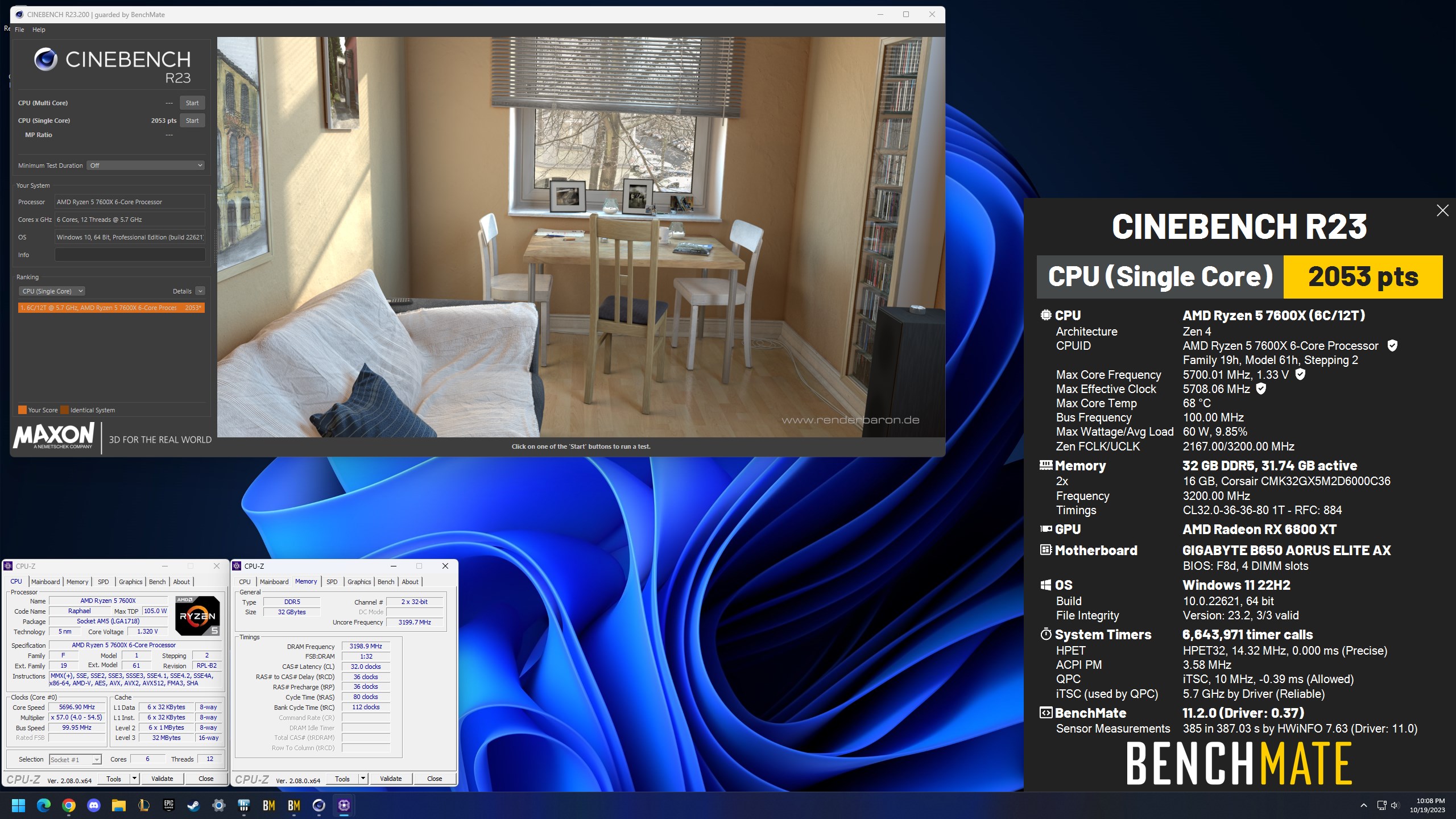This screenshot has width=1456, height=819.
Task: Switch to Cinebench via taskbar icon
Action: pos(318,805)
